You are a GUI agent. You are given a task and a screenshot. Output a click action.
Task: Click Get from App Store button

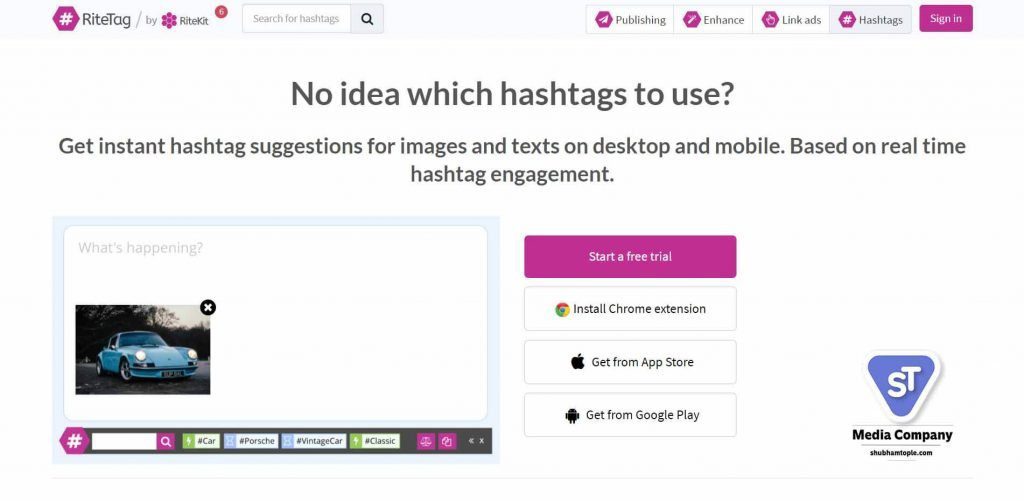point(630,362)
